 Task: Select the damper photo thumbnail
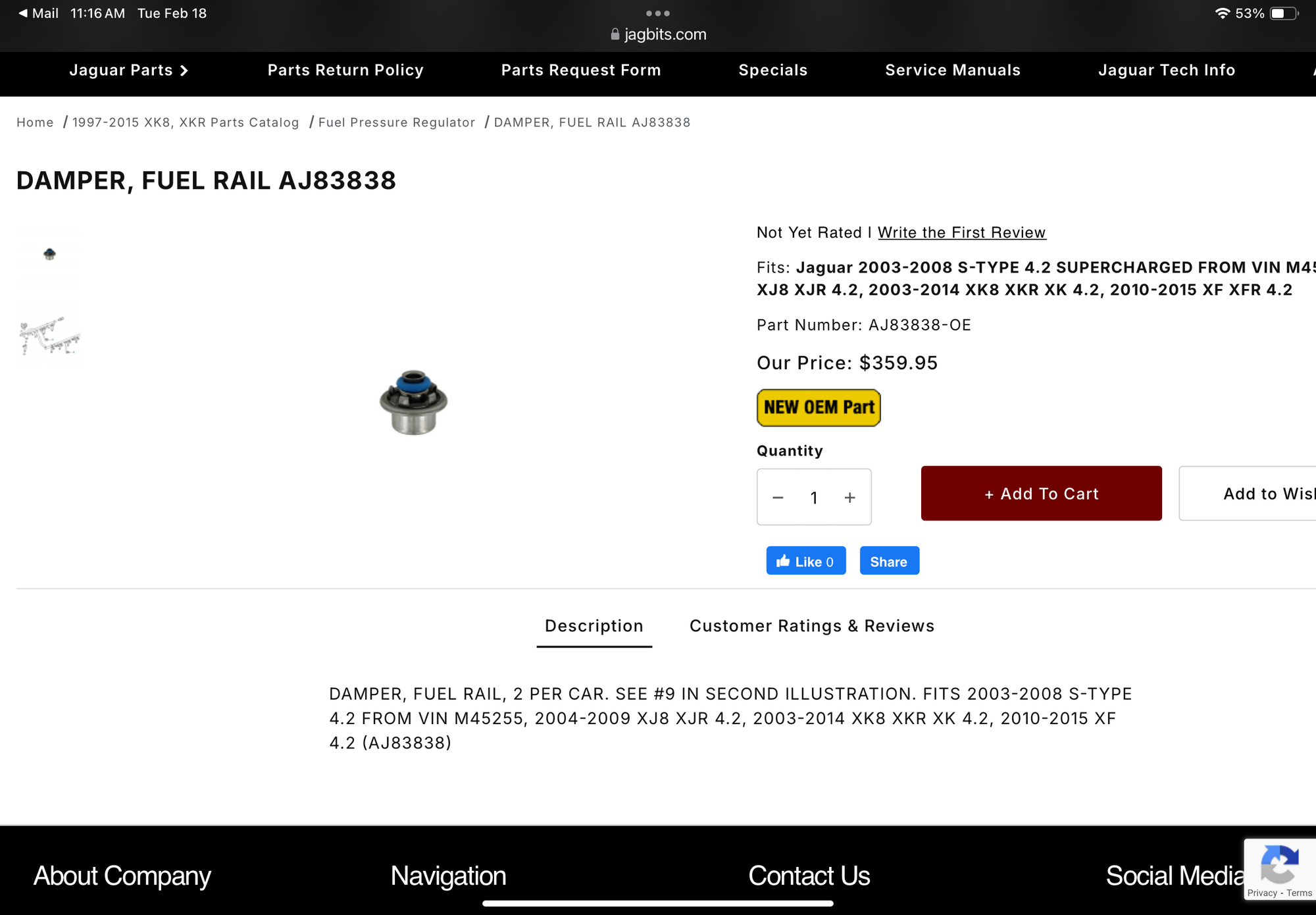[x=49, y=254]
